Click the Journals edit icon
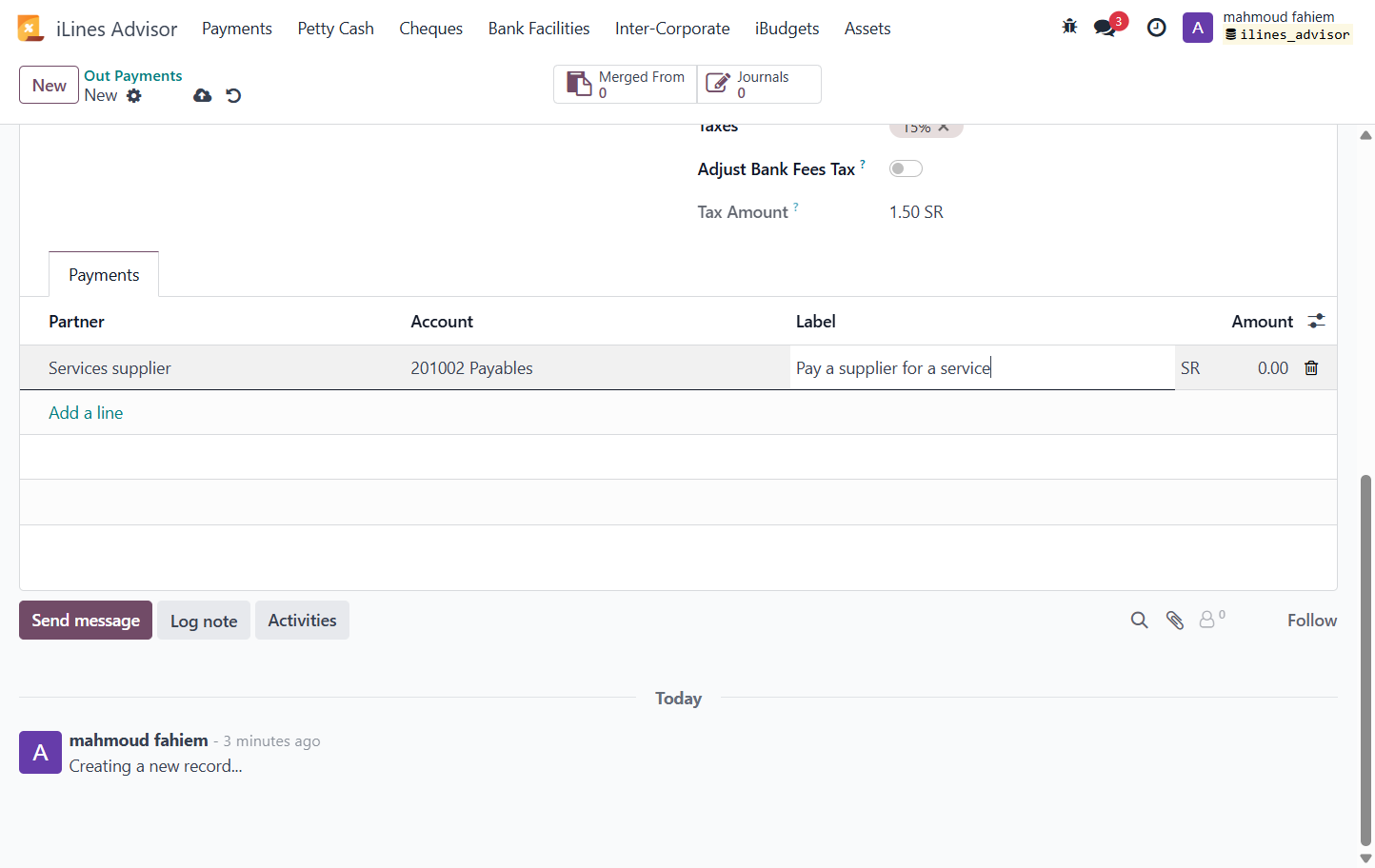Viewport: 1375px width, 868px height. click(718, 84)
